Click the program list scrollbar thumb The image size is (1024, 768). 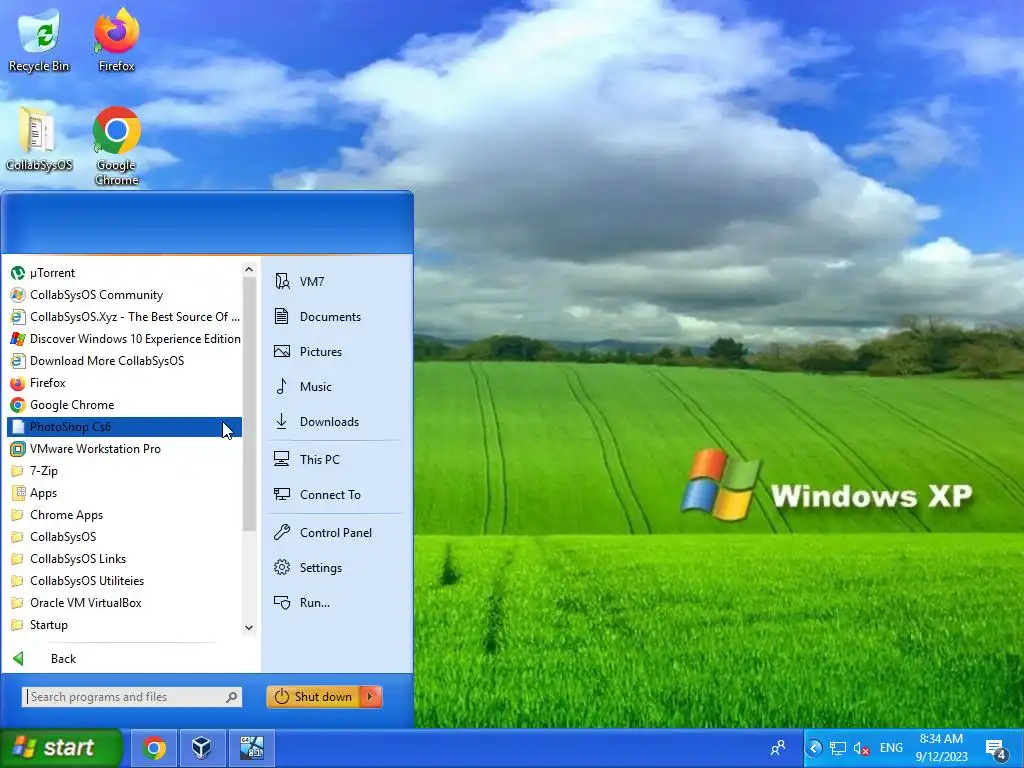[x=249, y=404]
